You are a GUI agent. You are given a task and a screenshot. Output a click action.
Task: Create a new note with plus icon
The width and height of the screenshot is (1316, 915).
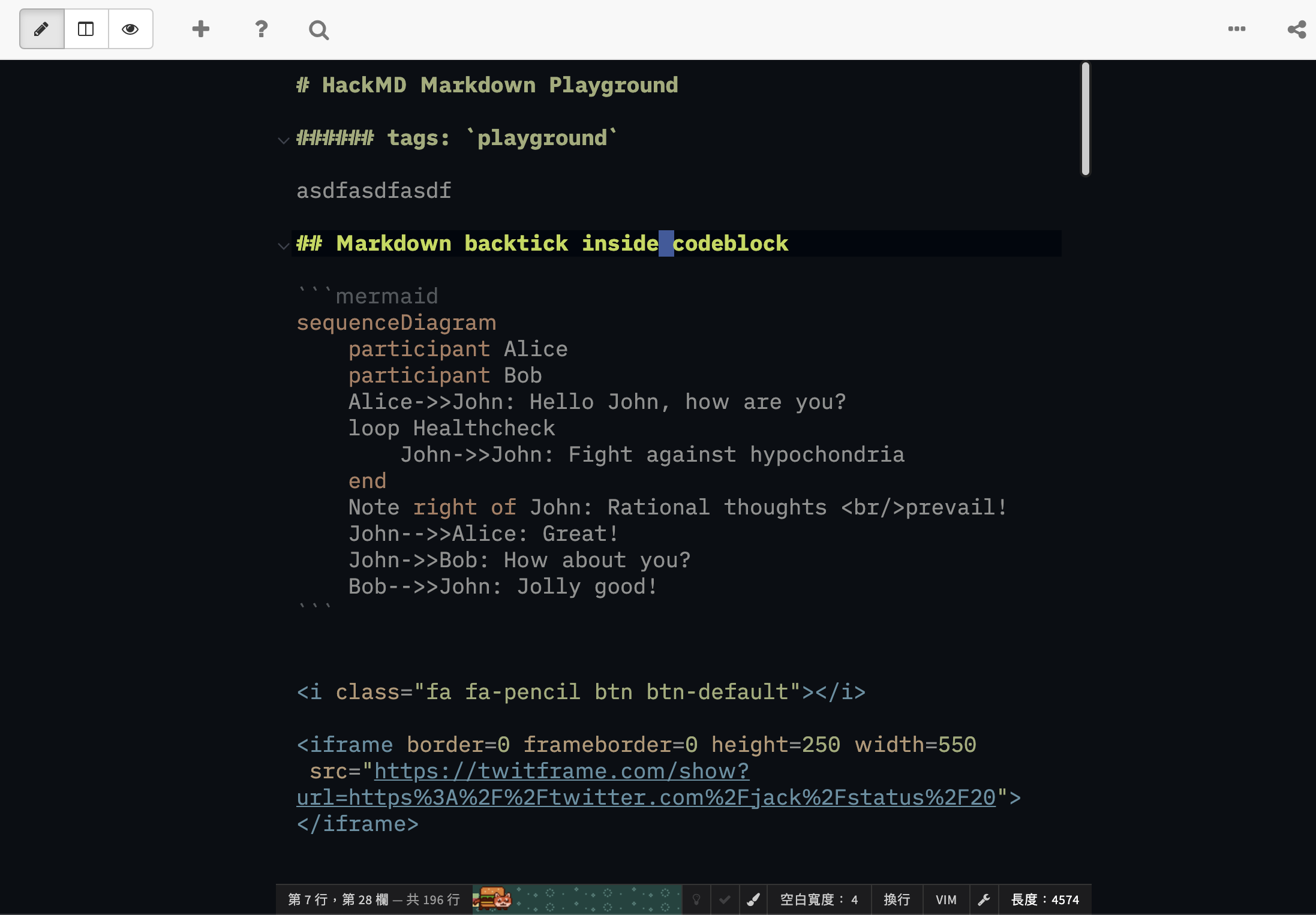click(x=200, y=29)
